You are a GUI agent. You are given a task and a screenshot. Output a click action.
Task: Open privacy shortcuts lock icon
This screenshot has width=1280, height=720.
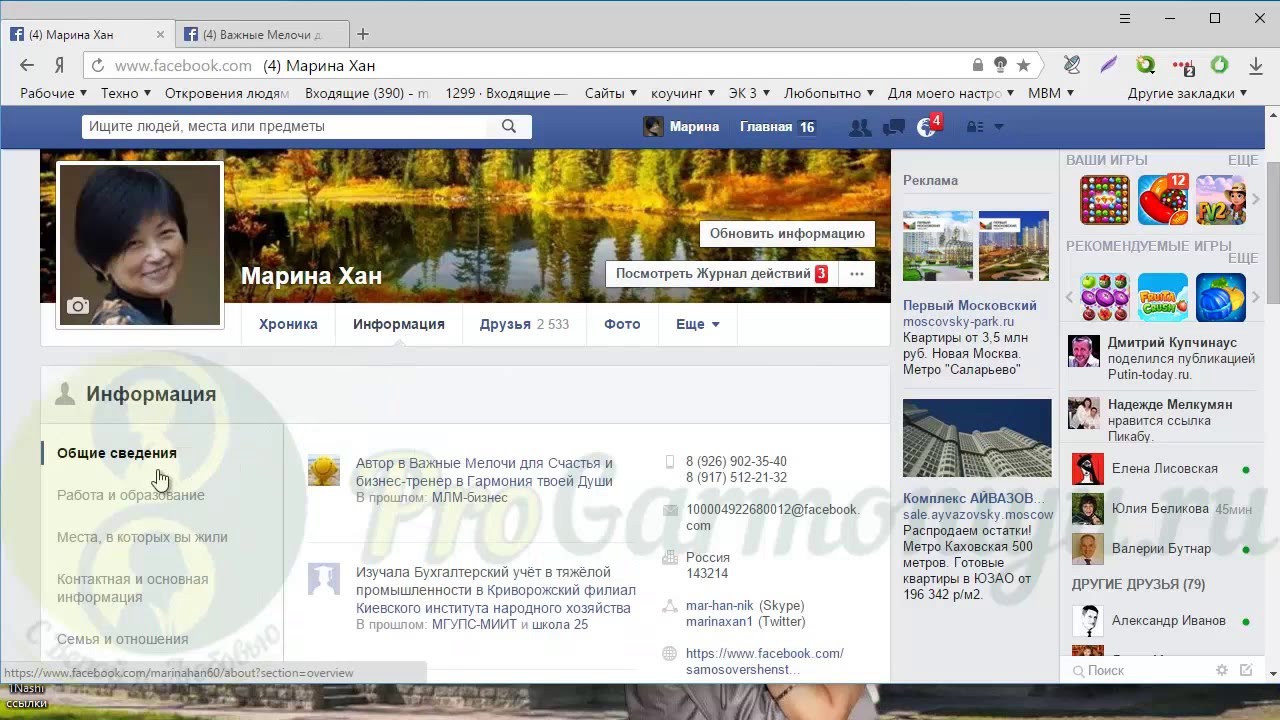click(x=975, y=127)
